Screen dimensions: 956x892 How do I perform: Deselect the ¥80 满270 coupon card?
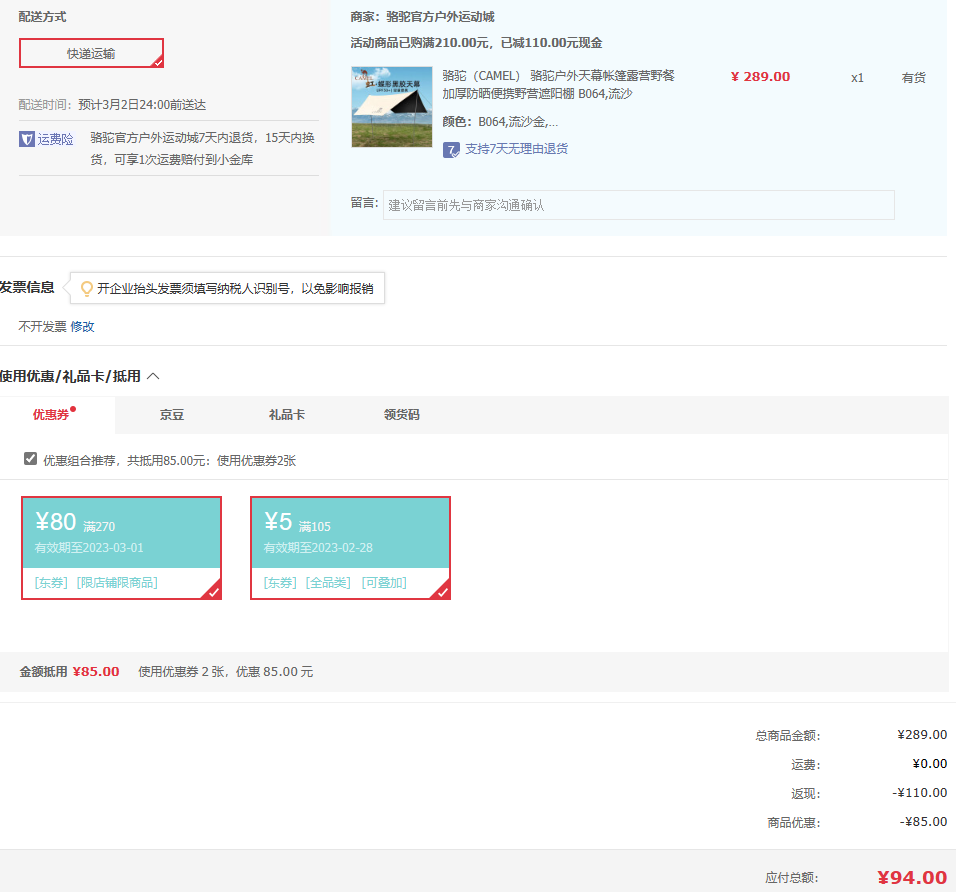pos(121,548)
